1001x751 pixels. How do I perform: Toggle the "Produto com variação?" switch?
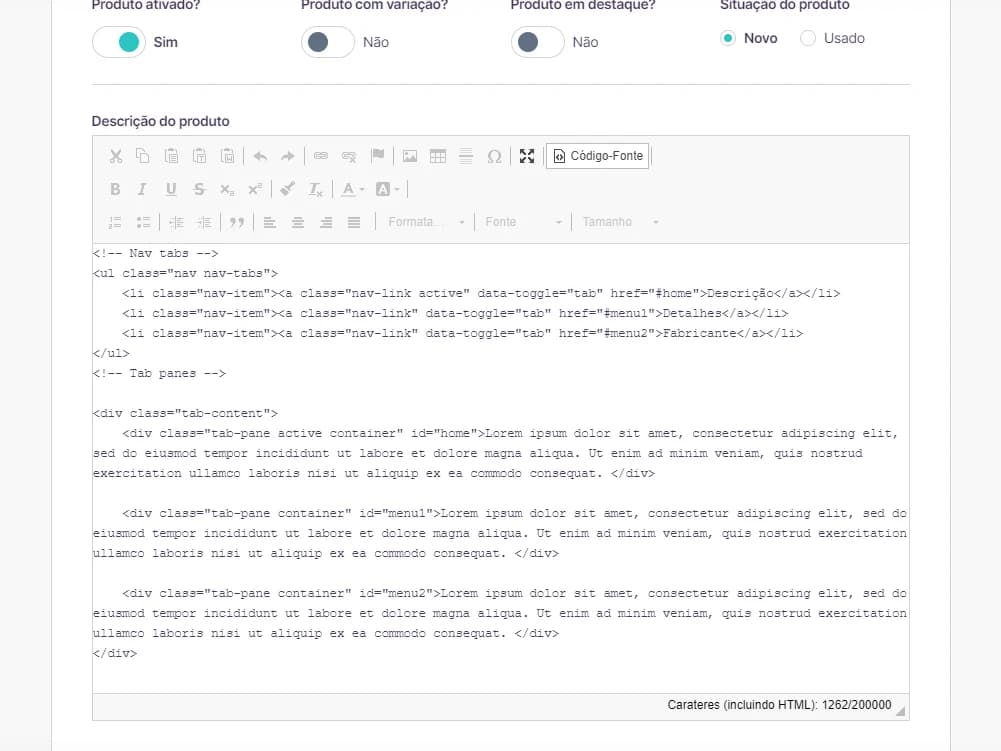(327, 42)
